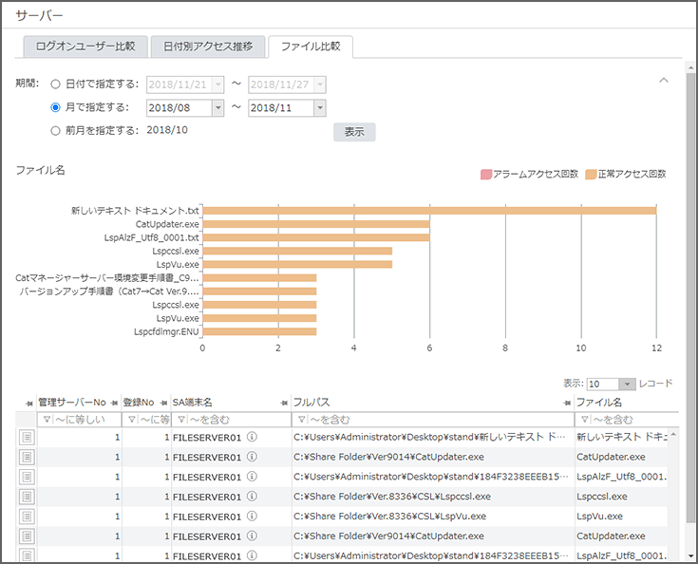Open filter funnel for SA端末名 column
698x564 pixels.
(182, 420)
